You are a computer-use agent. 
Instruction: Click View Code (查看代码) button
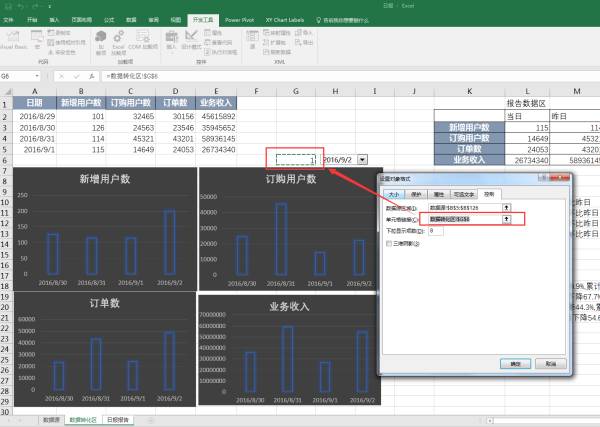[x=218, y=42]
